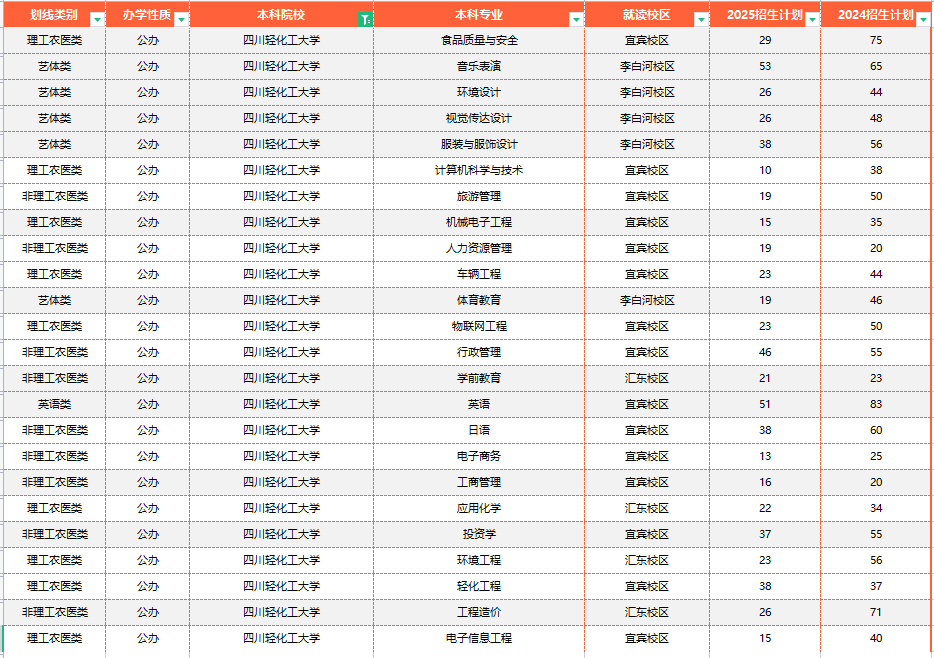
Task: Click the 电子信息工程 major cell
Action: pyautogui.click(x=479, y=638)
